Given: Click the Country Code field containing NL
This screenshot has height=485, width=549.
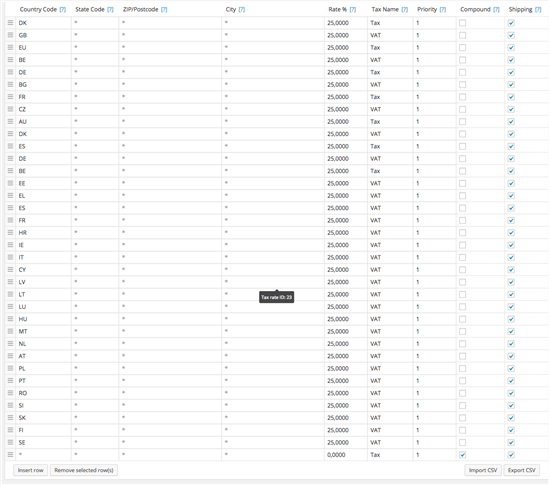Looking at the screenshot, I should [43, 344].
